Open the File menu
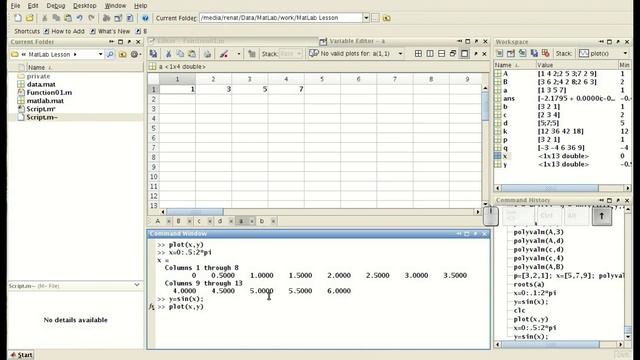 point(15,6)
